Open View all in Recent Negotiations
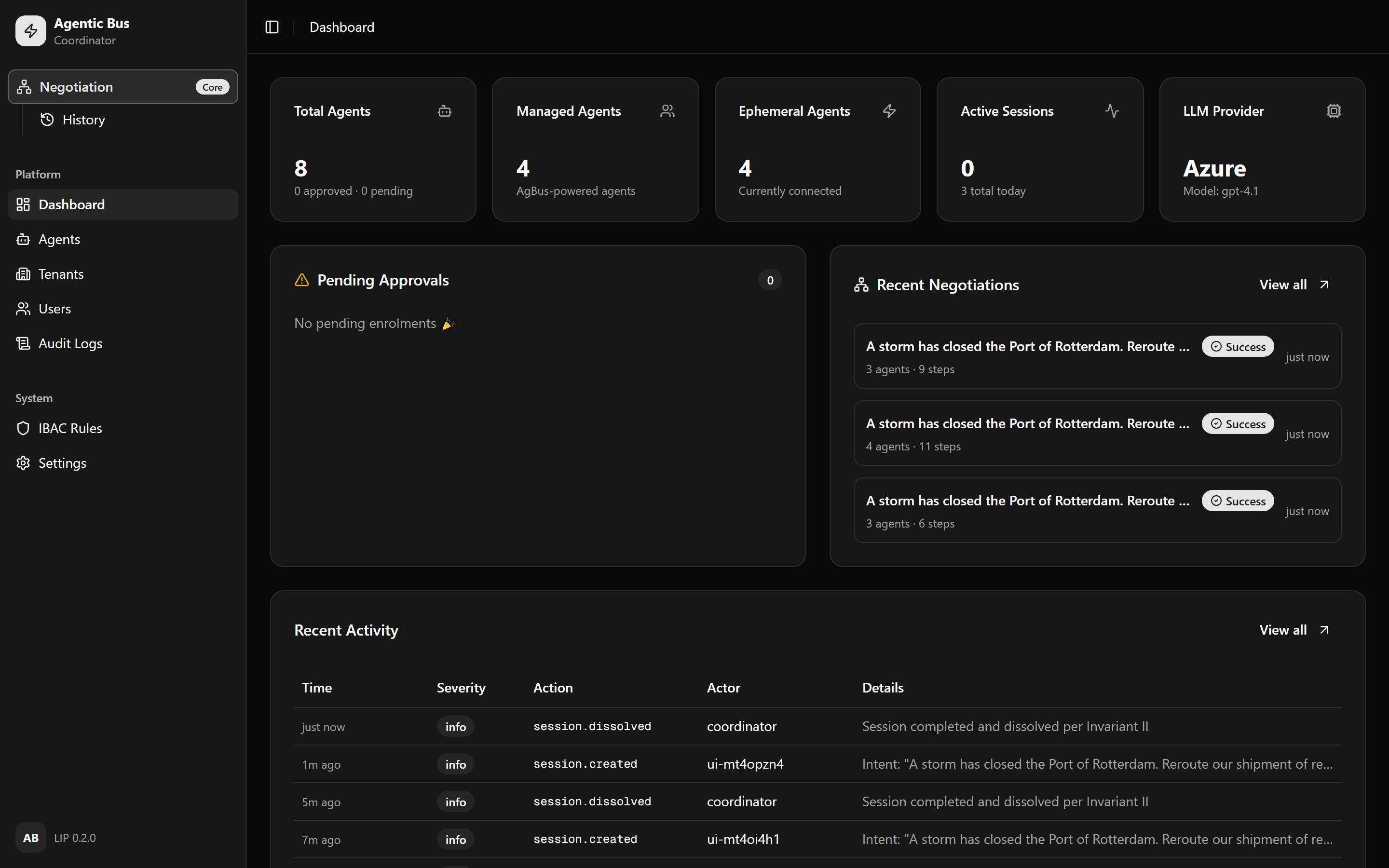 click(x=1294, y=285)
